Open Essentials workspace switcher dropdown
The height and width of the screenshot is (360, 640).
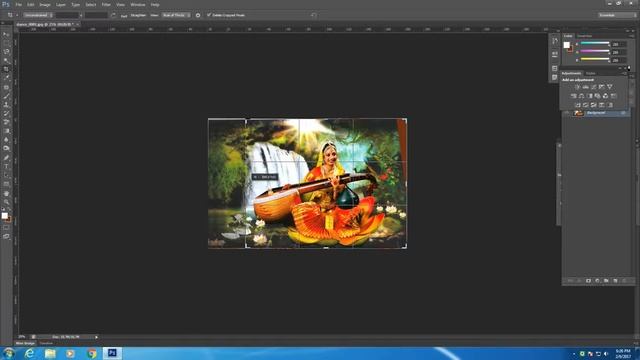tap(617, 15)
